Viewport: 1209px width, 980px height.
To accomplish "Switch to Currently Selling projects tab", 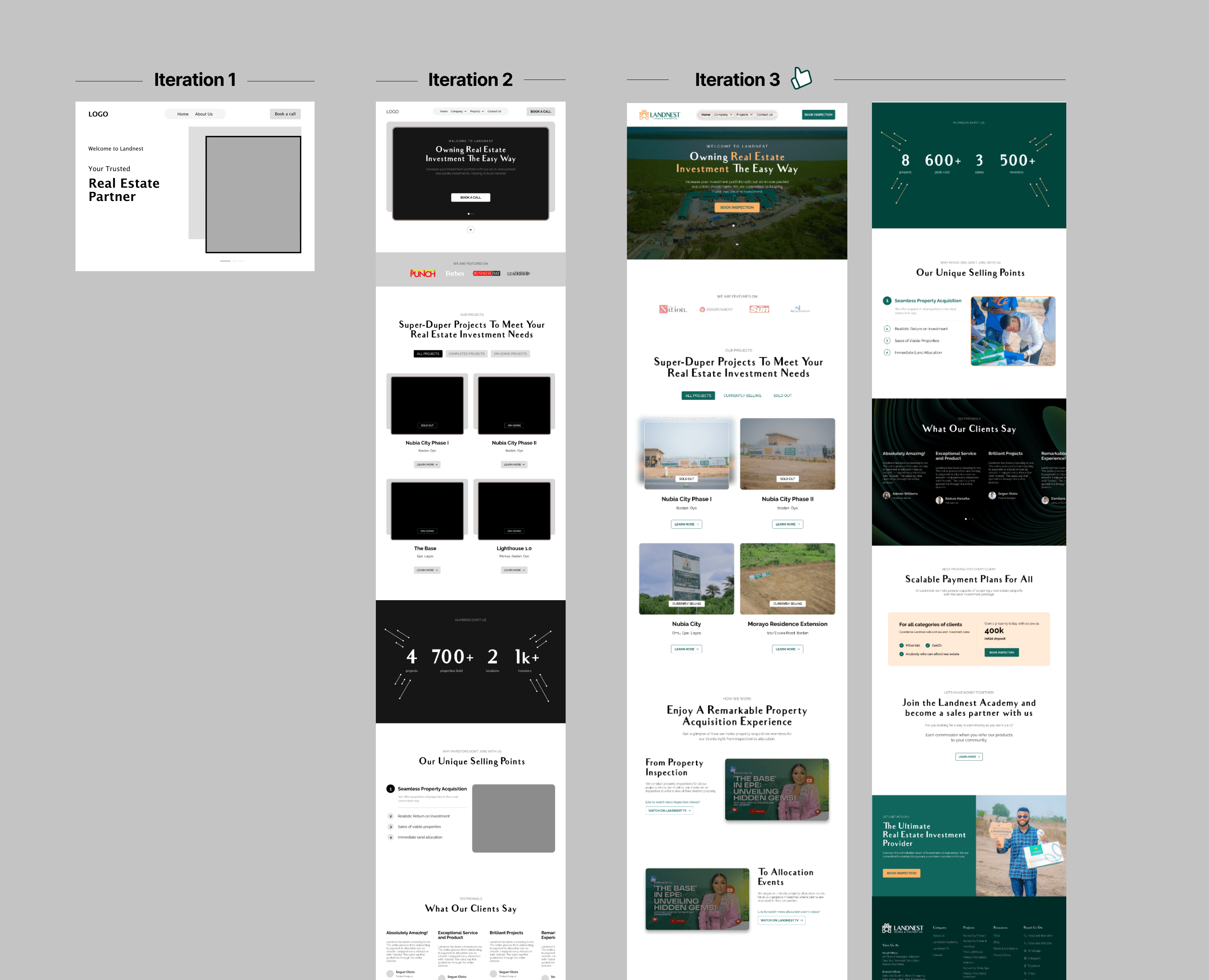I will (742, 396).
